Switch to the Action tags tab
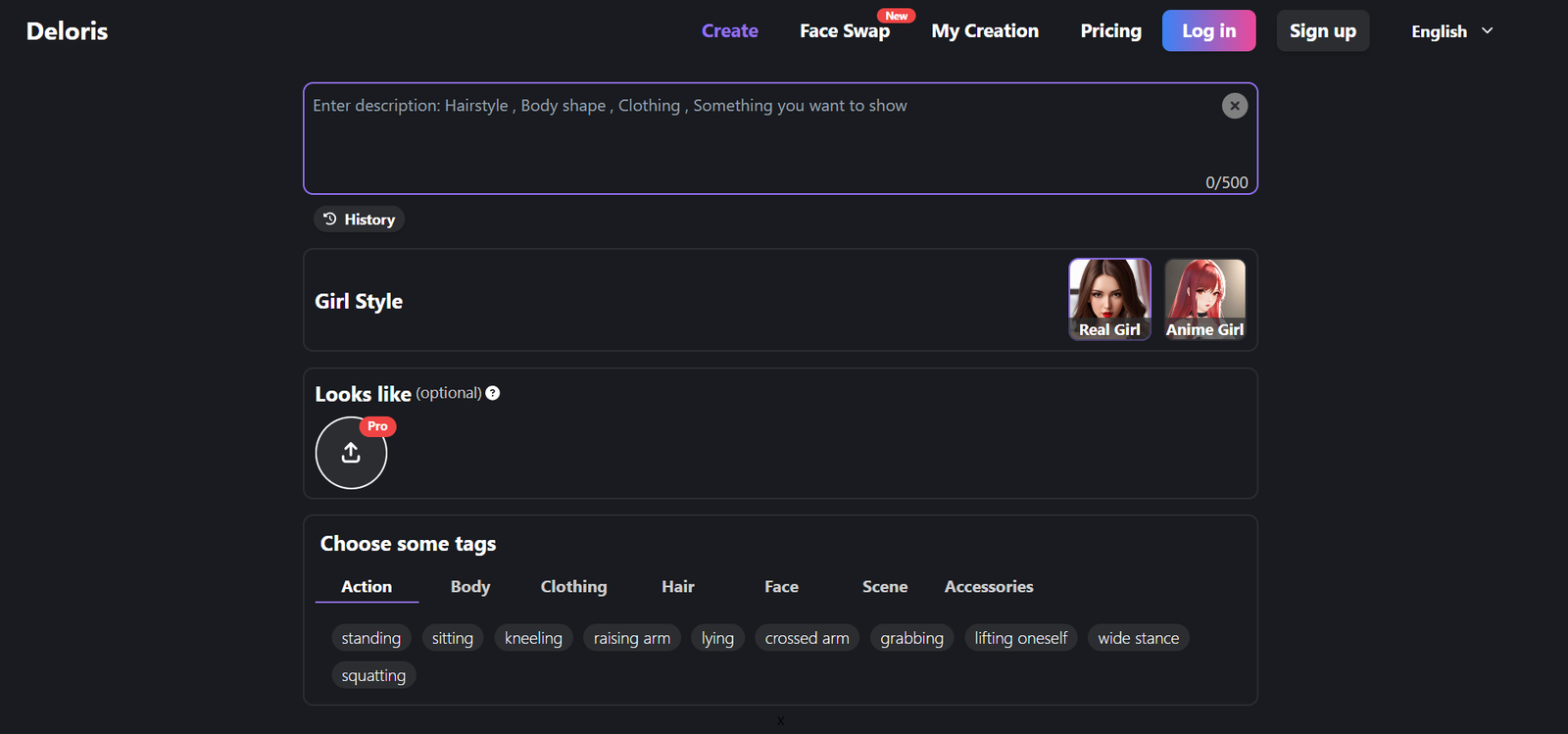Image resolution: width=1568 pixels, height=734 pixels. tap(367, 587)
